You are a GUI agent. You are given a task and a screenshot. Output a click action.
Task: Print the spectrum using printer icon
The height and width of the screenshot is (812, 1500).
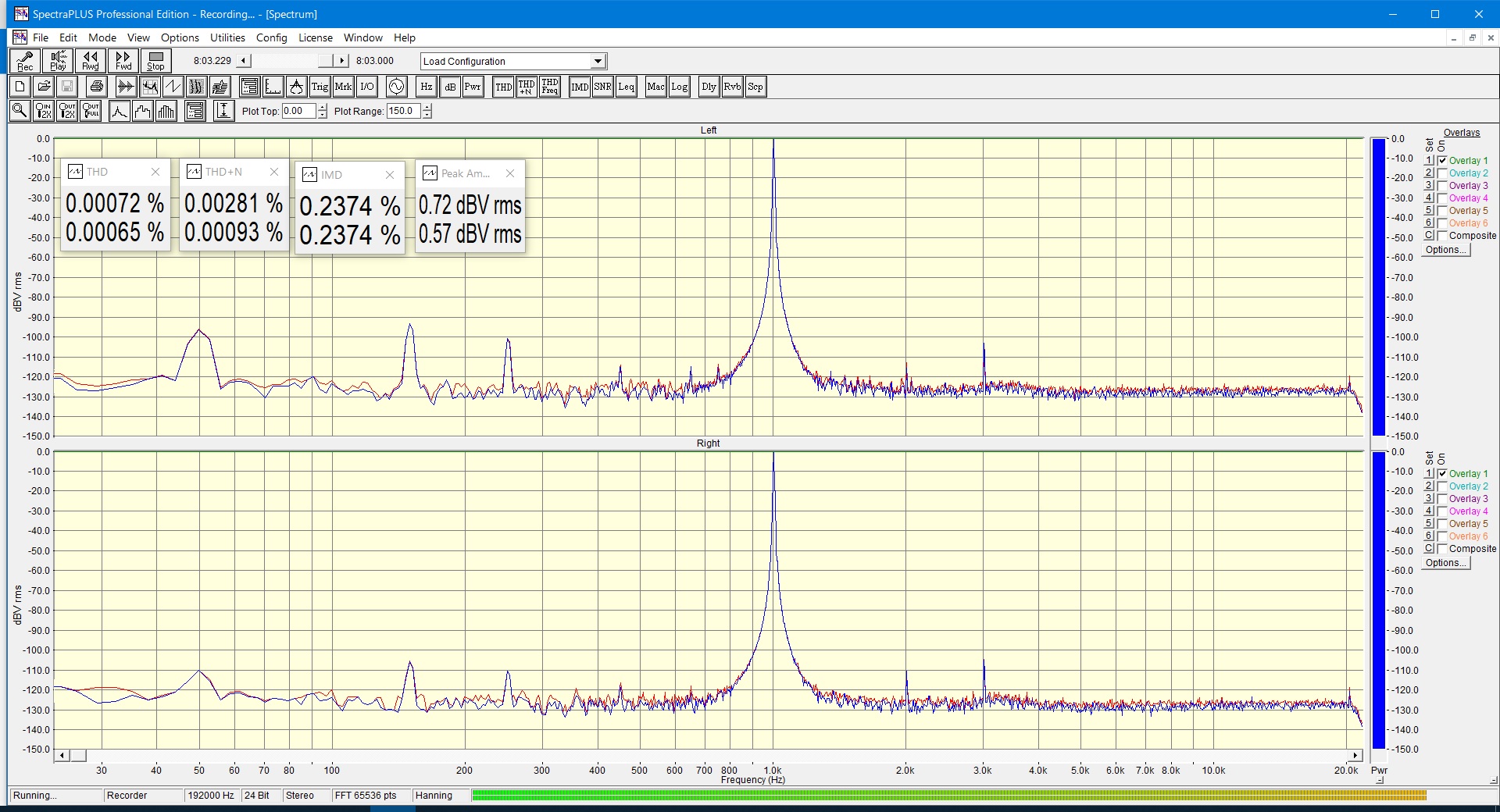(97, 87)
